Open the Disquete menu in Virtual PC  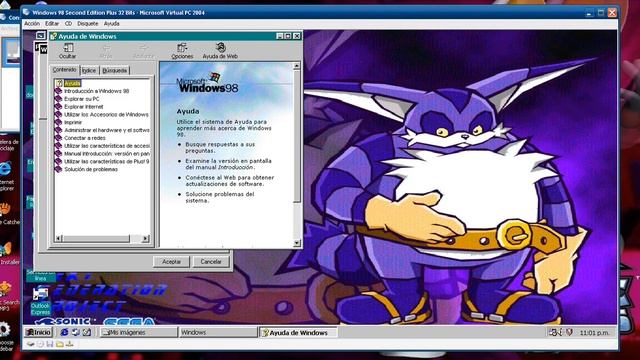click(x=88, y=24)
